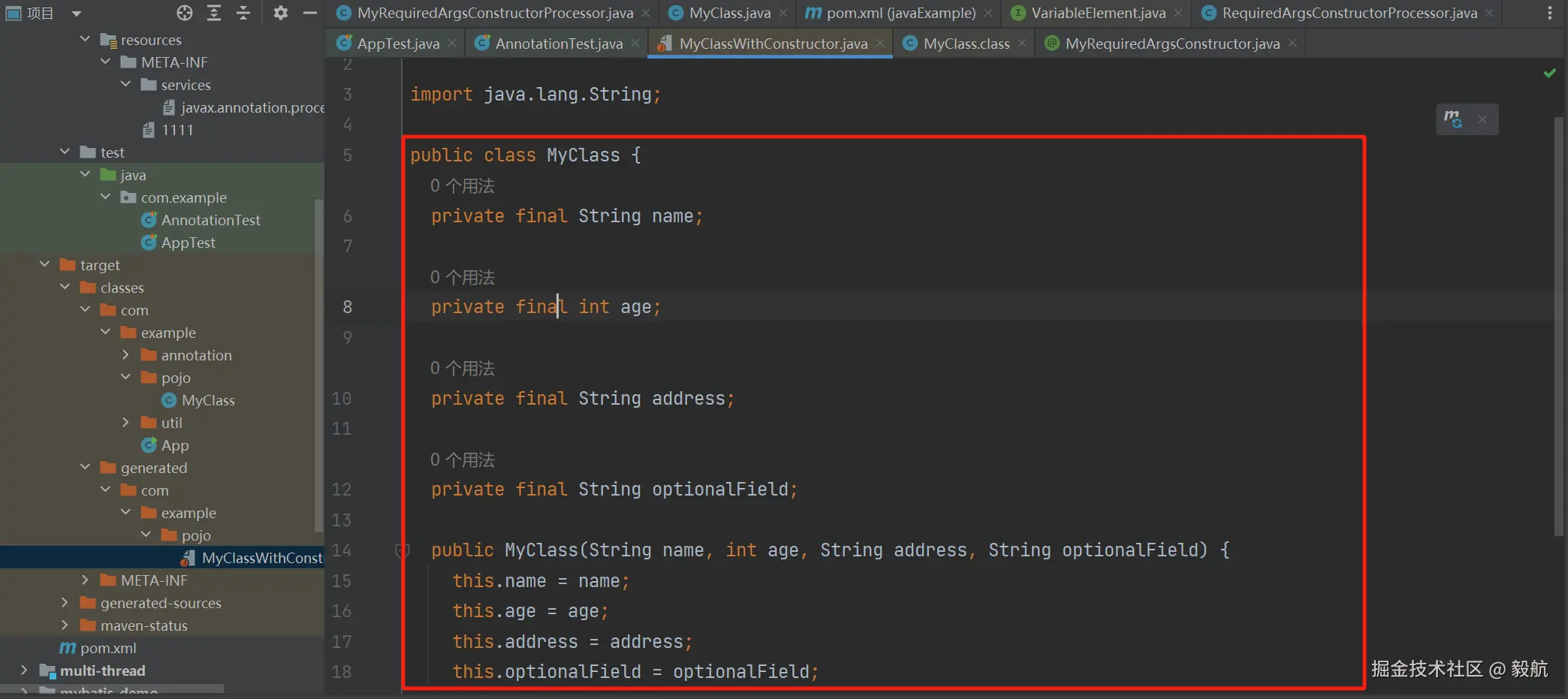The width and height of the screenshot is (1568, 699).
Task: Close the MyClassWithConstructor.java tab
Action: pos(880,44)
